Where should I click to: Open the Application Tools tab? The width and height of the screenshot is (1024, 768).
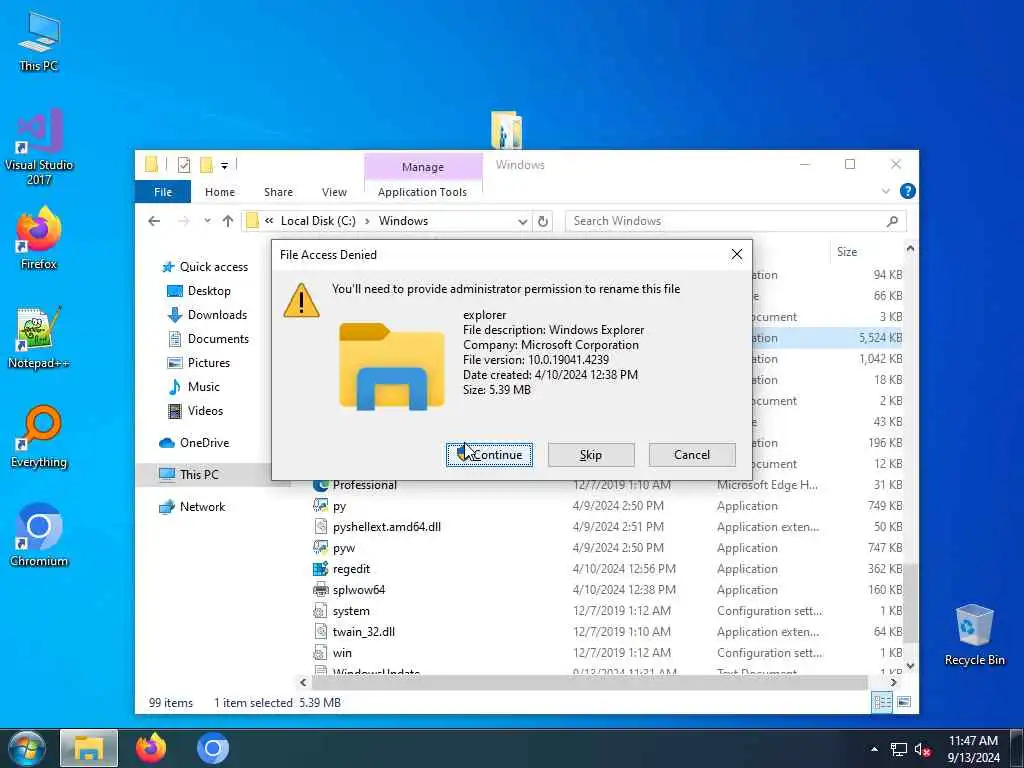click(x=422, y=192)
